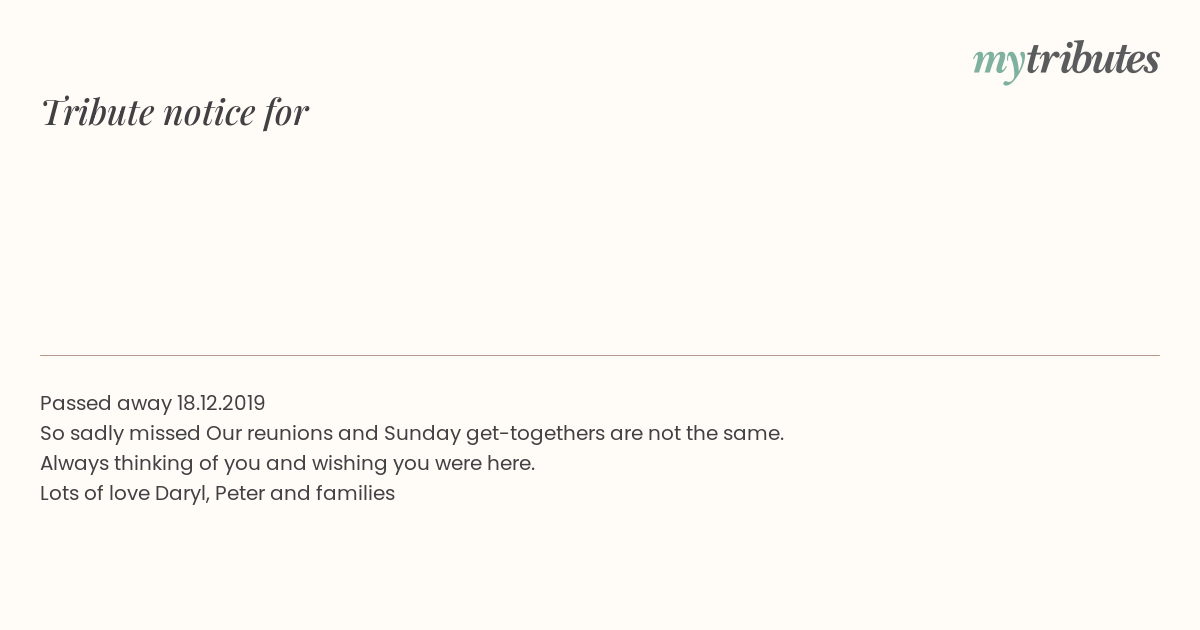Click the "get-togethers" word
This screenshot has width=1200, height=630.
tap(535, 434)
